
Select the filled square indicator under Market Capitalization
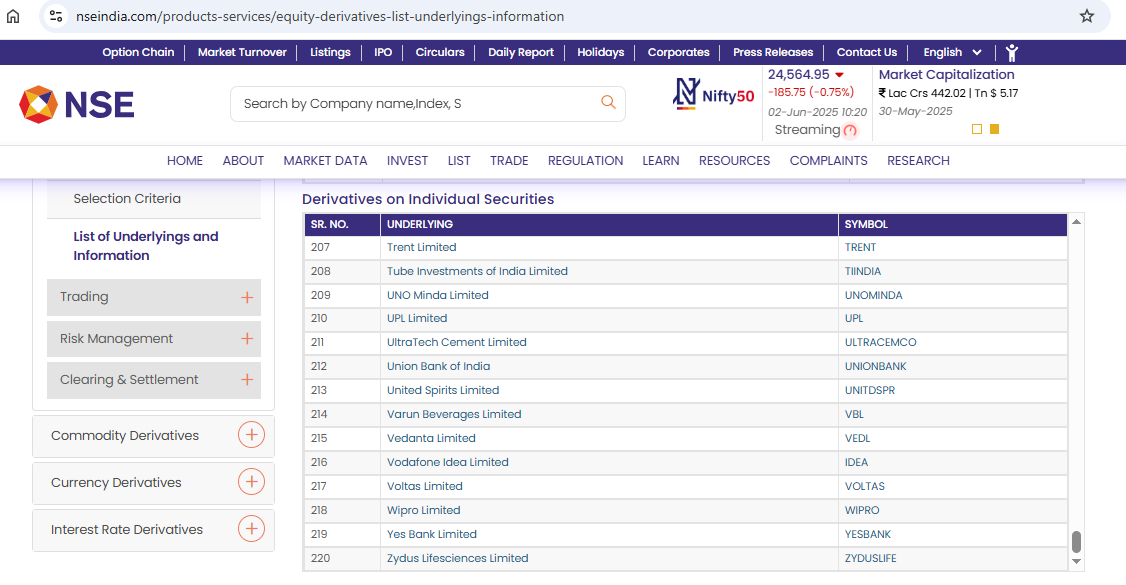pos(995,129)
